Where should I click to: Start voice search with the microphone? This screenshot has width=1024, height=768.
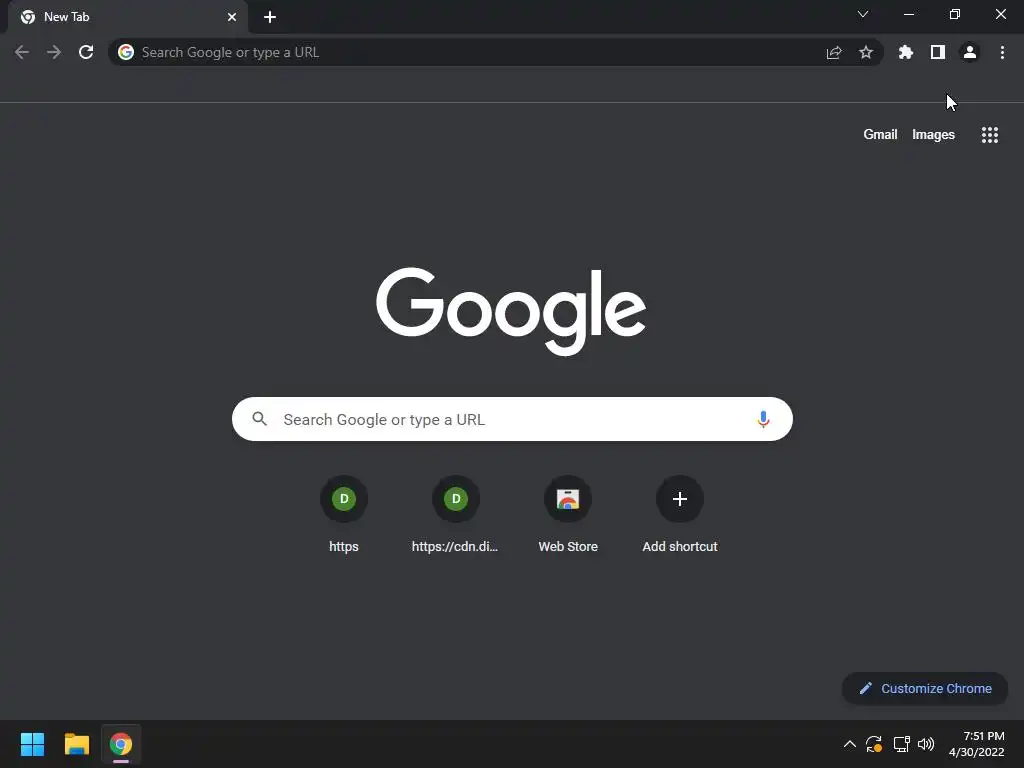[x=763, y=419]
